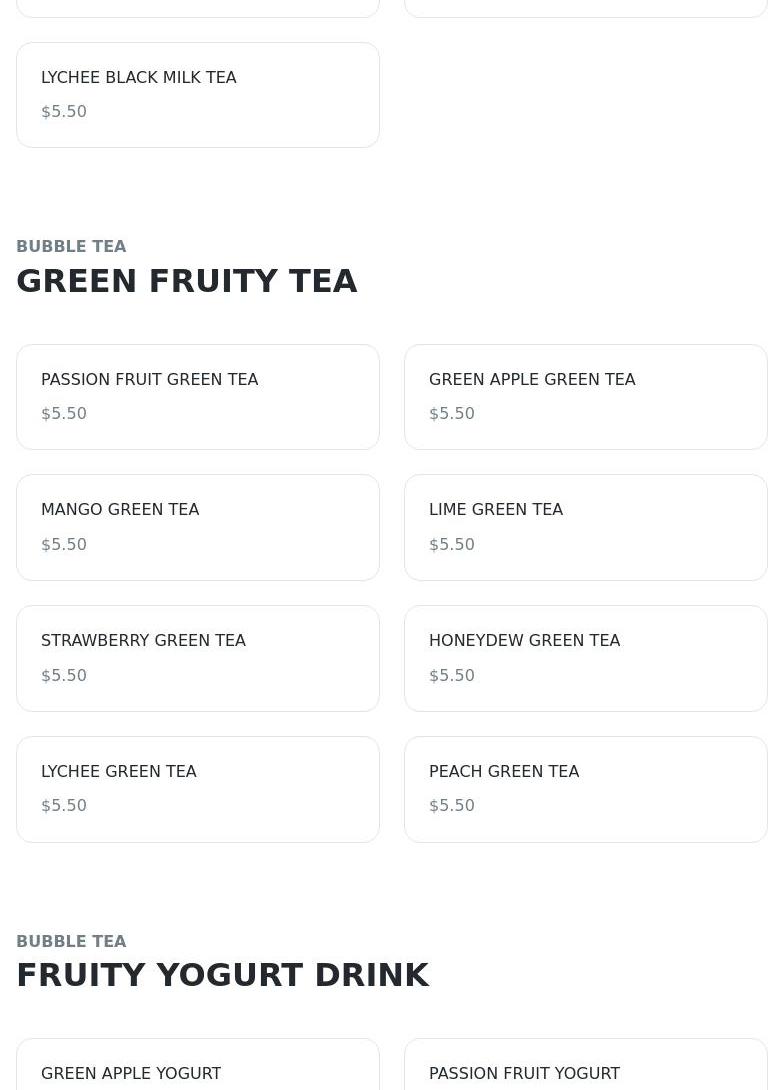Click the Mango Green Tea $5.50 price
Image resolution: width=784 pixels, height=1090 pixels.
(64, 544)
